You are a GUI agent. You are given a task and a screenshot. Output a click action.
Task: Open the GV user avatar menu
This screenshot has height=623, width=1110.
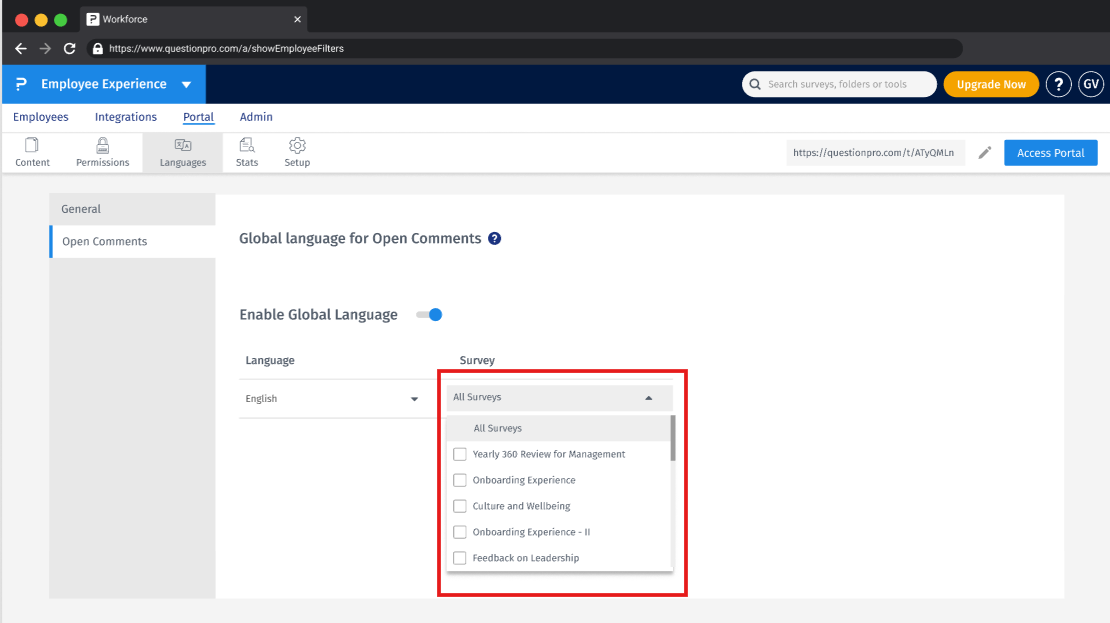click(x=1091, y=84)
